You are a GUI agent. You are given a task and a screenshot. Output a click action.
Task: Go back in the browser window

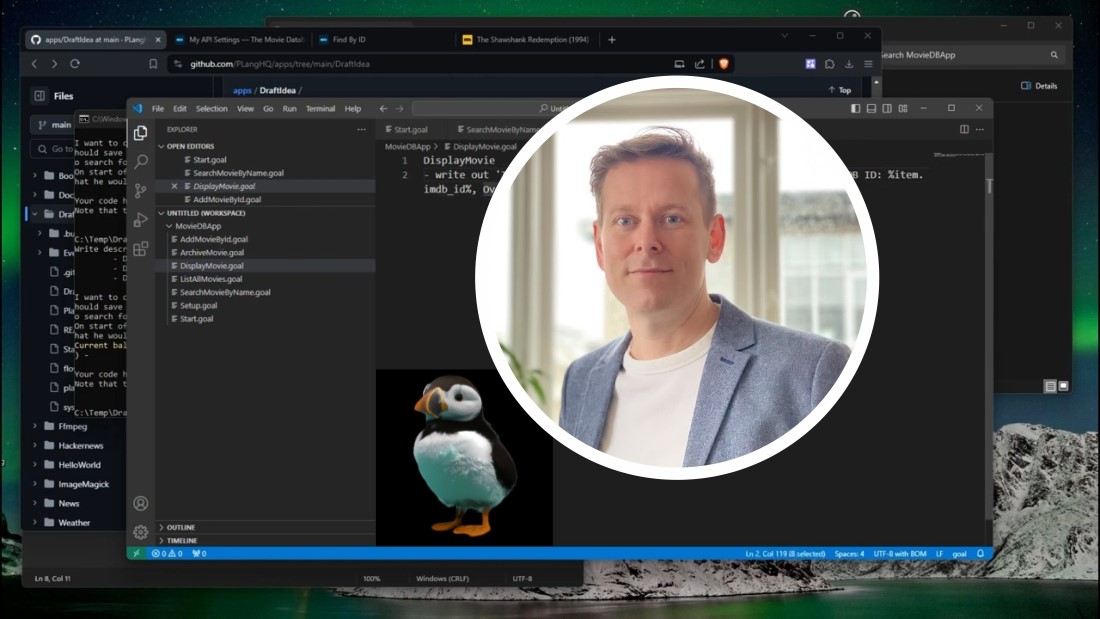point(34,64)
